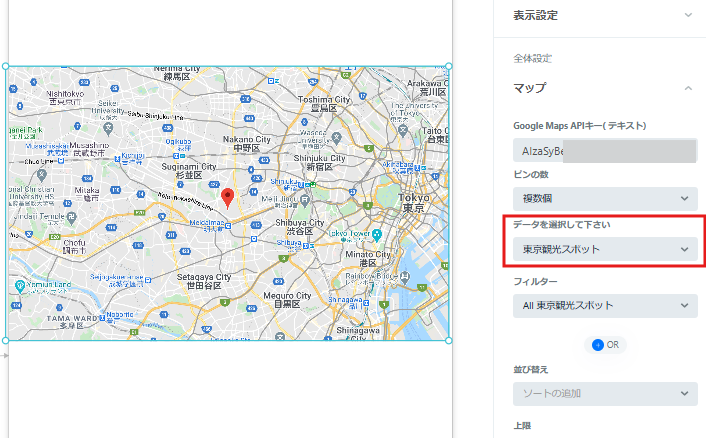The height and width of the screenshot is (438, 706).
Task: Open the ピンの数 dropdown showing 複数個
Action: pos(605,199)
